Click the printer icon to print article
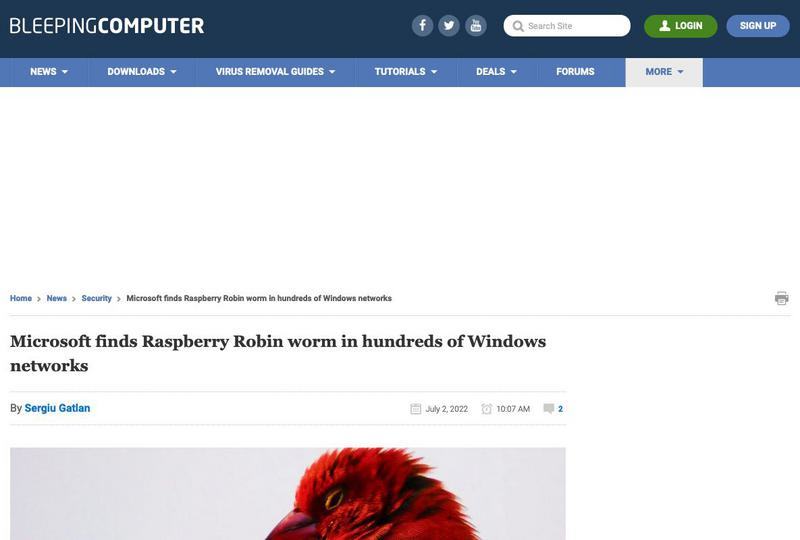 [x=781, y=298]
